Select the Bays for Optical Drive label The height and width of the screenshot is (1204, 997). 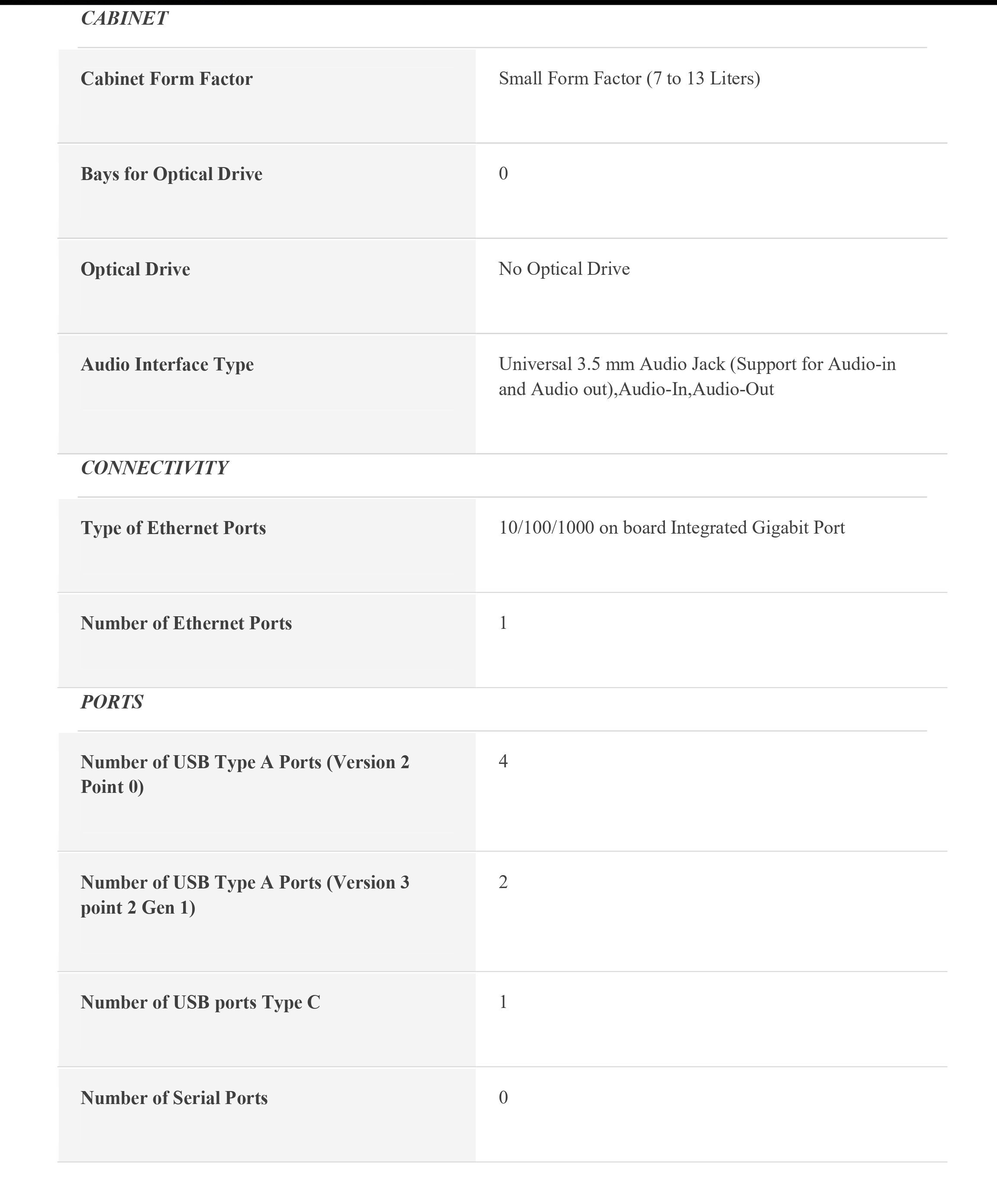tap(171, 174)
